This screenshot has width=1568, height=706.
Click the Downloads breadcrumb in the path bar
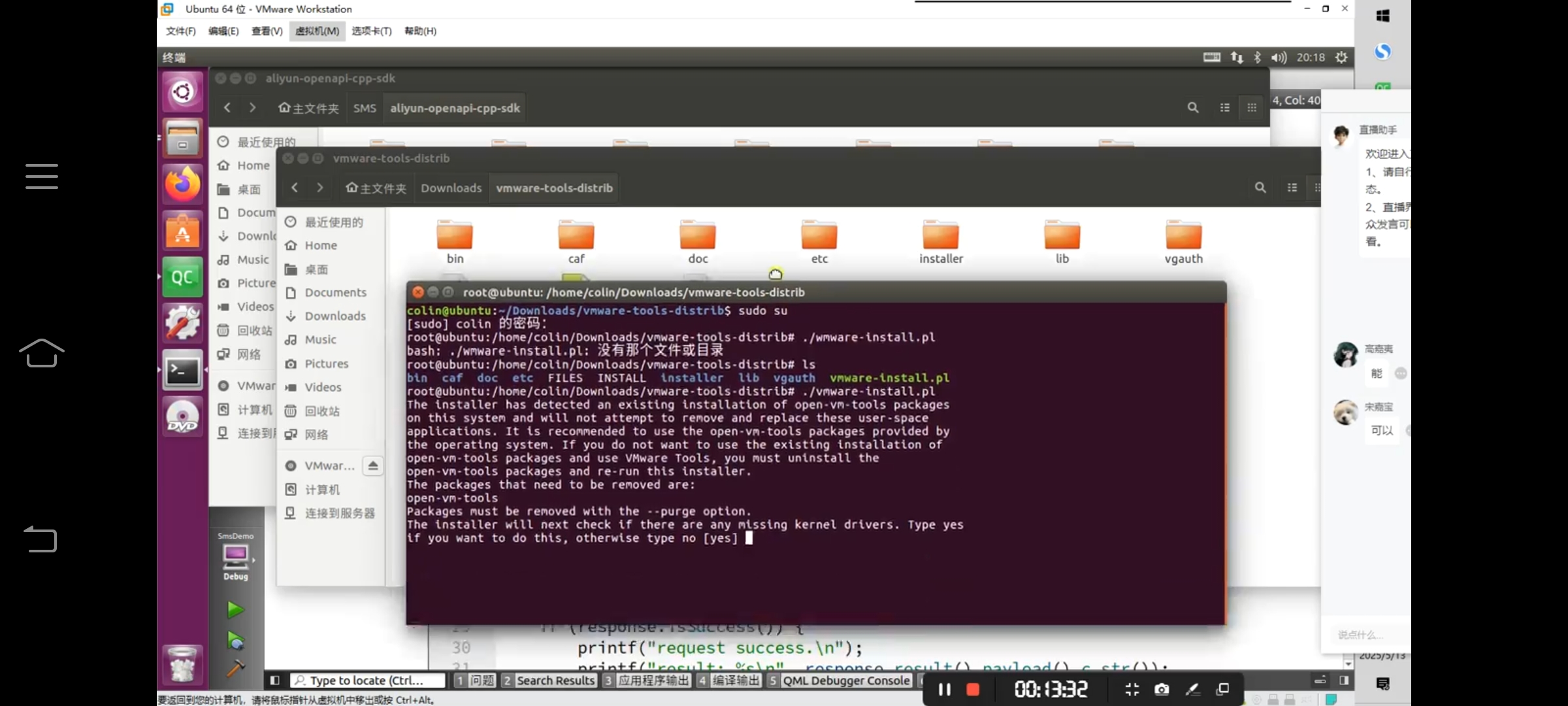[451, 188]
